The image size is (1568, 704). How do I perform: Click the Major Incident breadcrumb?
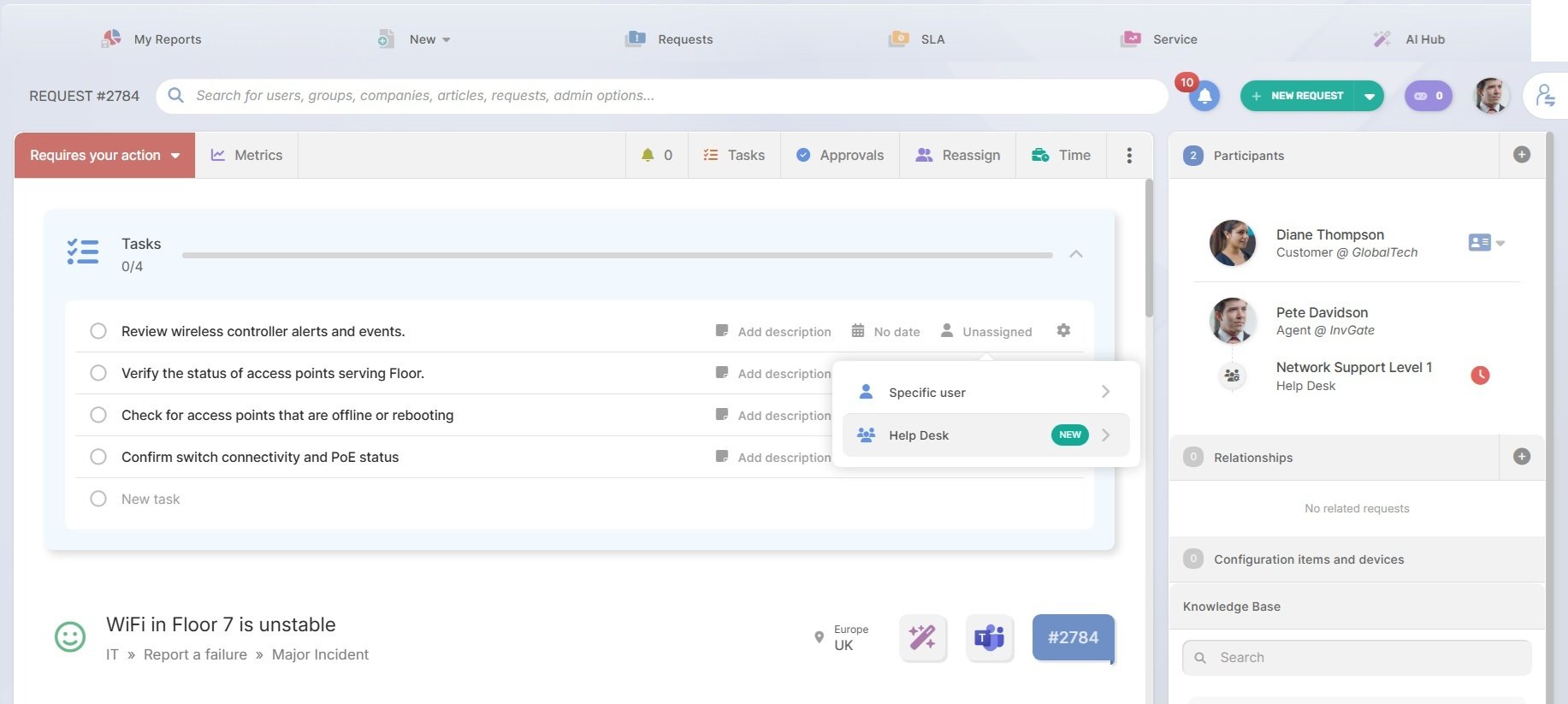coord(320,654)
